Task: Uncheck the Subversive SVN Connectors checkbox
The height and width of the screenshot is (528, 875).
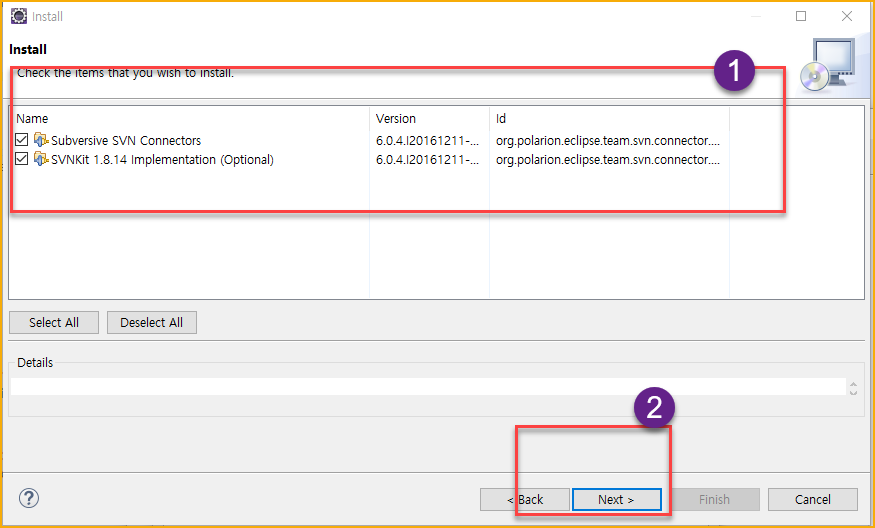Action: [22, 140]
